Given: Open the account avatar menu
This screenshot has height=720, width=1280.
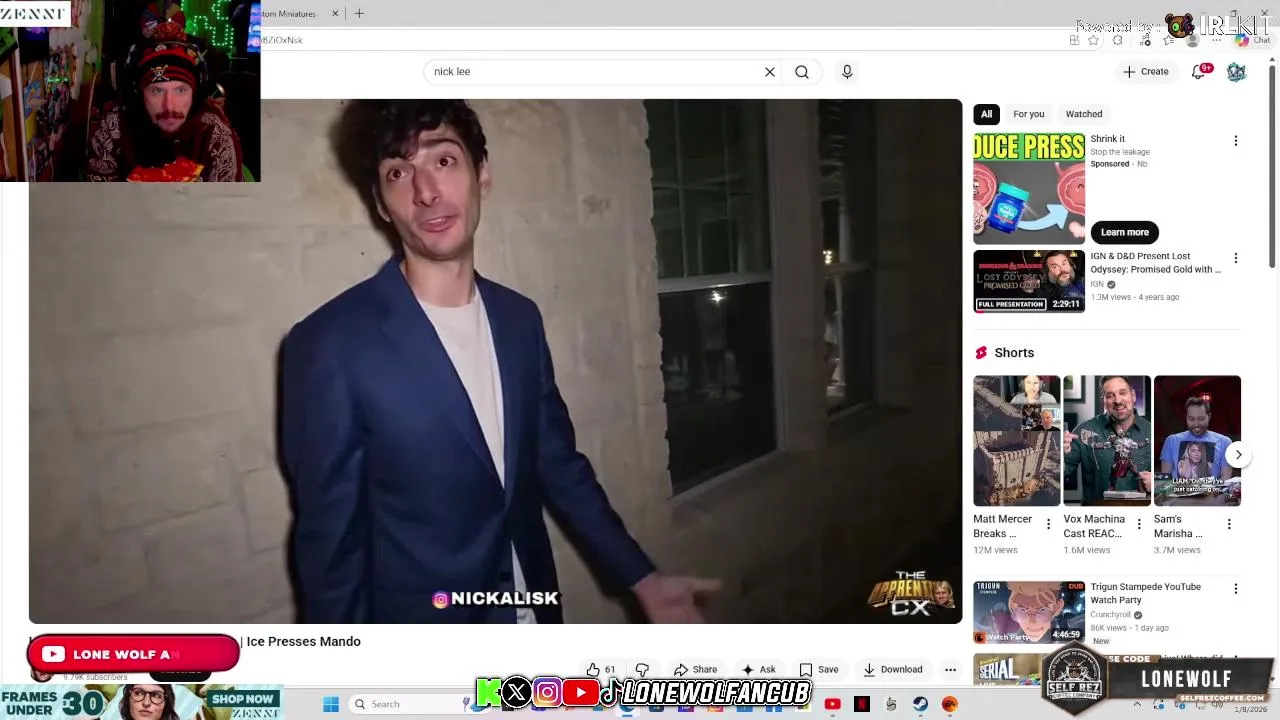Looking at the screenshot, I should (x=1237, y=72).
